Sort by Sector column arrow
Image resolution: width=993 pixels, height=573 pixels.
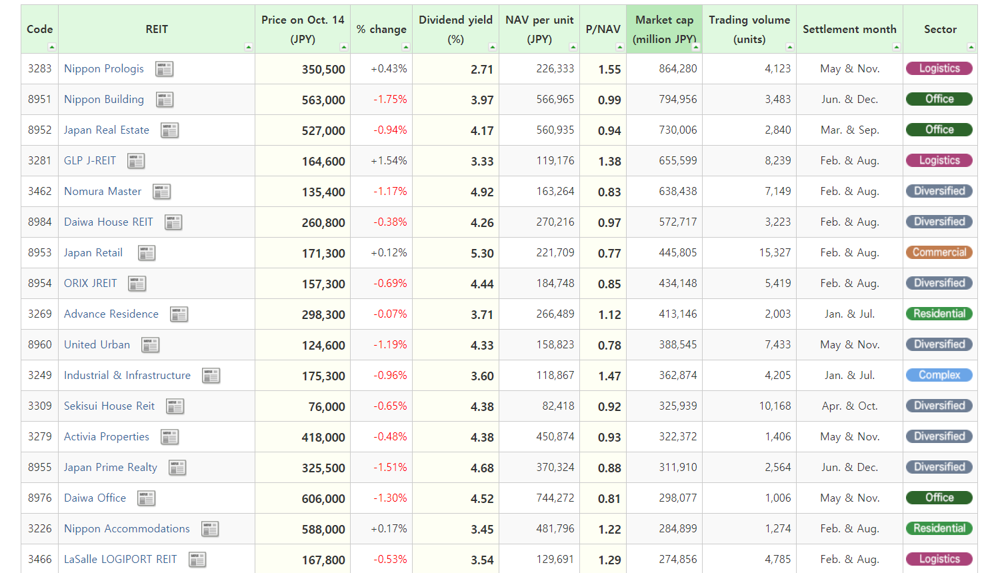(971, 47)
